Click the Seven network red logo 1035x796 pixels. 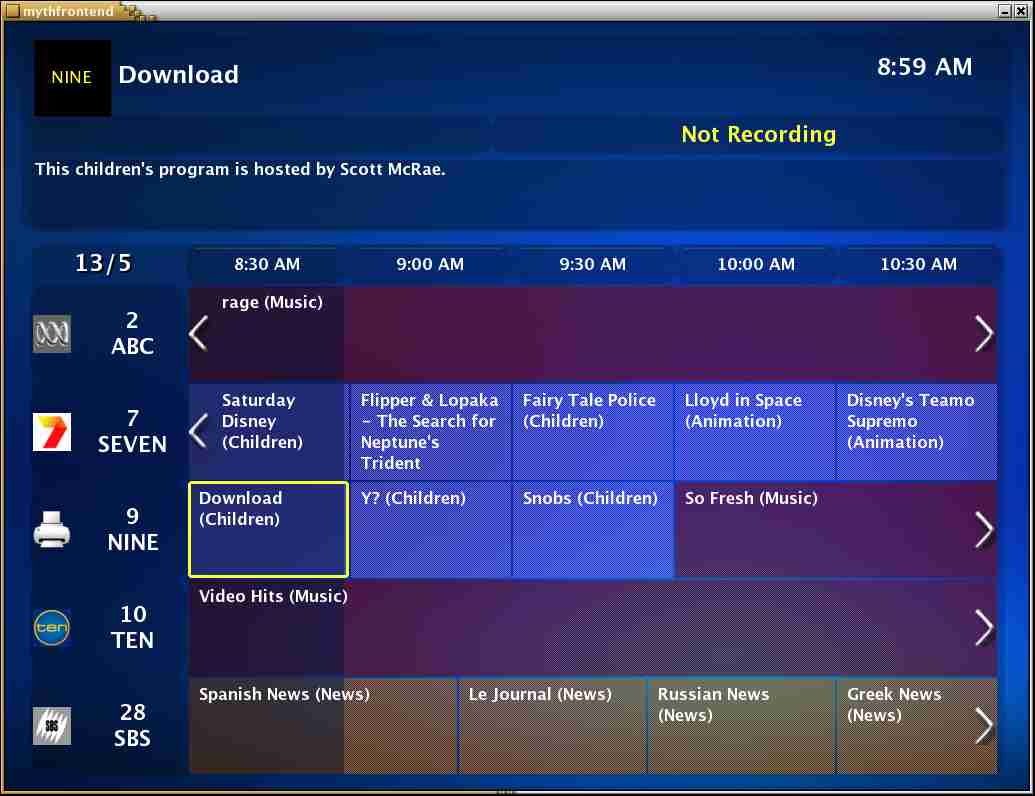coord(52,432)
